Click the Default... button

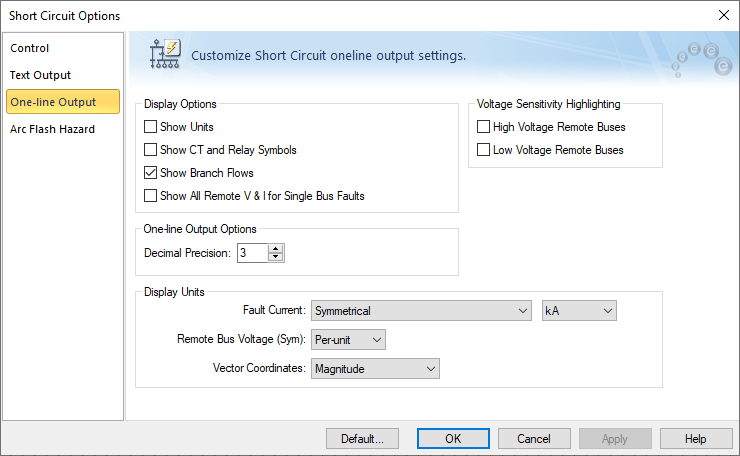[362, 438]
